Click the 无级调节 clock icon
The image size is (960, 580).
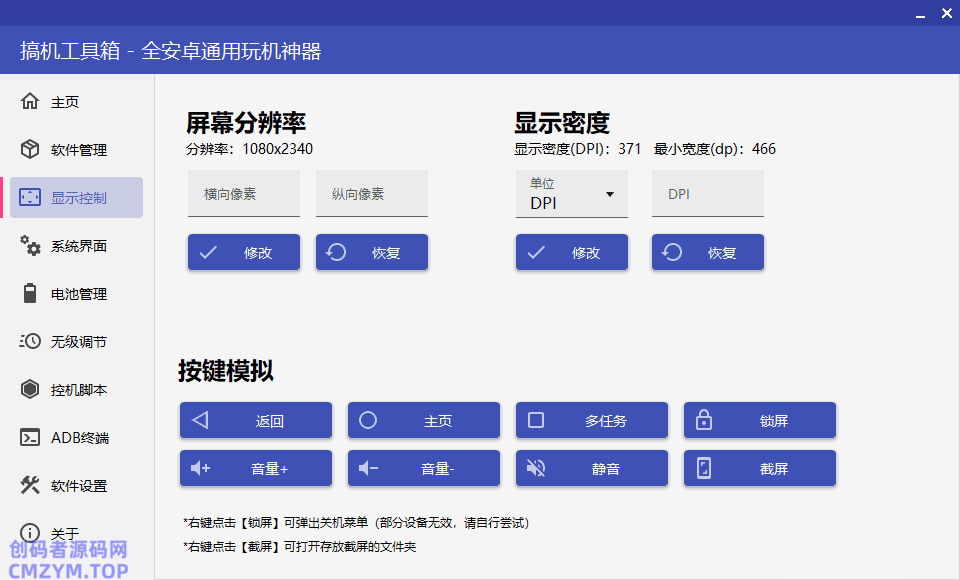click(30, 342)
